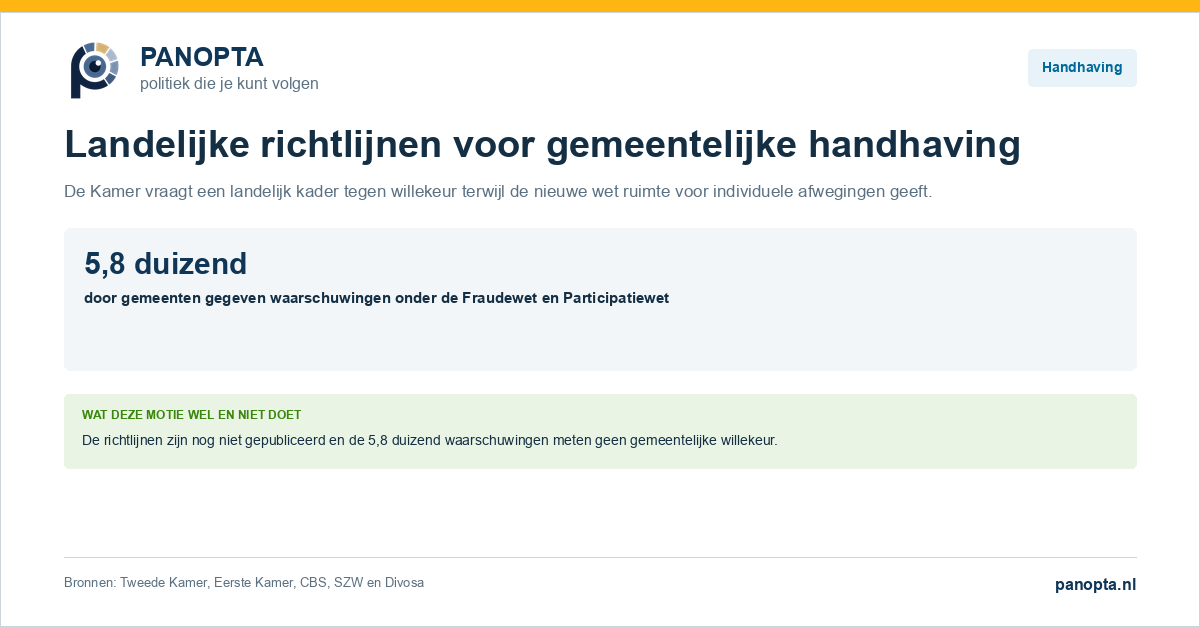
Task: Click the Panopta eye logo icon
Action: (x=95, y=69)
